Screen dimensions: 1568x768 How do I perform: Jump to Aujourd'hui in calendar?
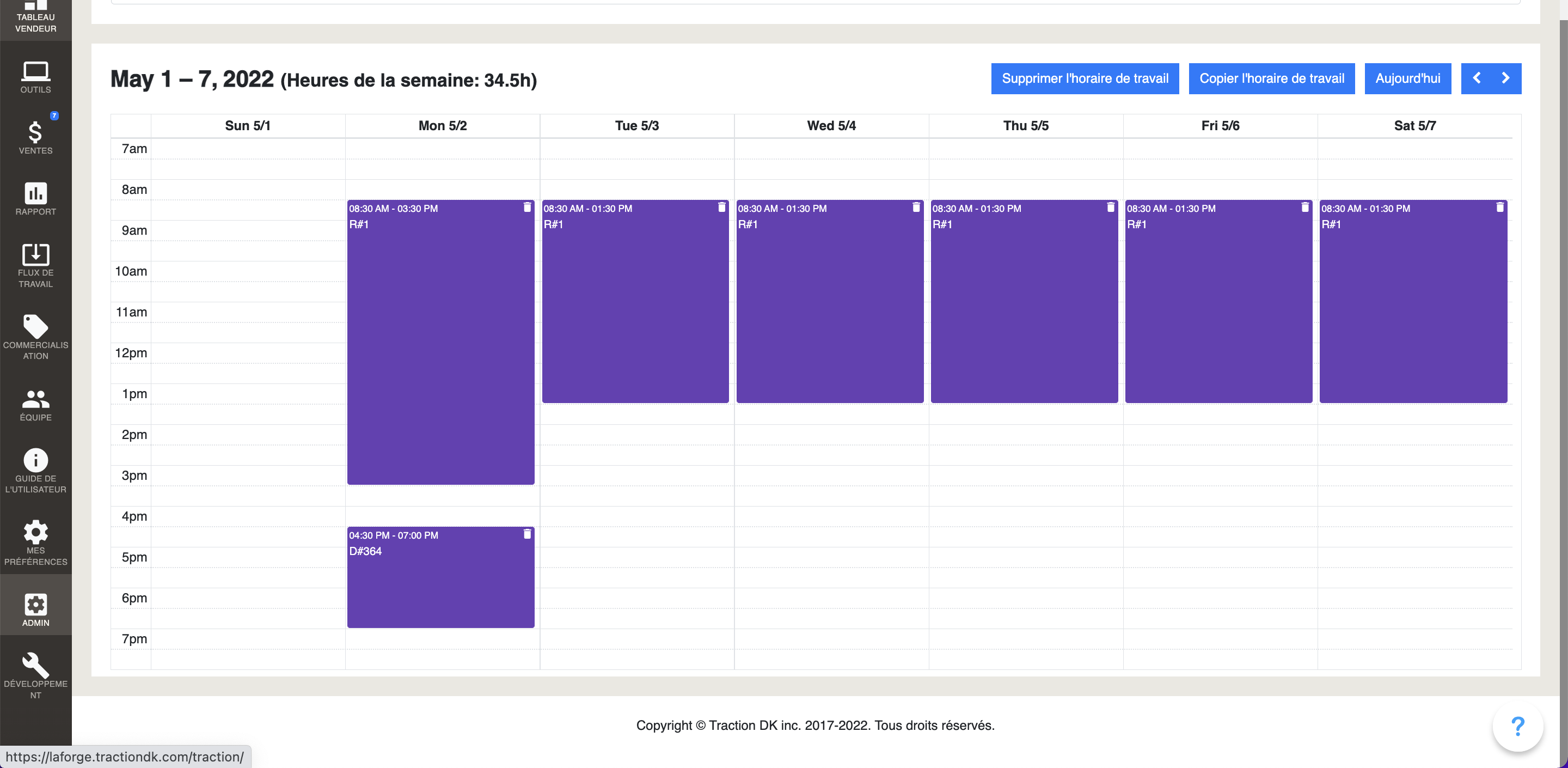[x=1407, y=78]
